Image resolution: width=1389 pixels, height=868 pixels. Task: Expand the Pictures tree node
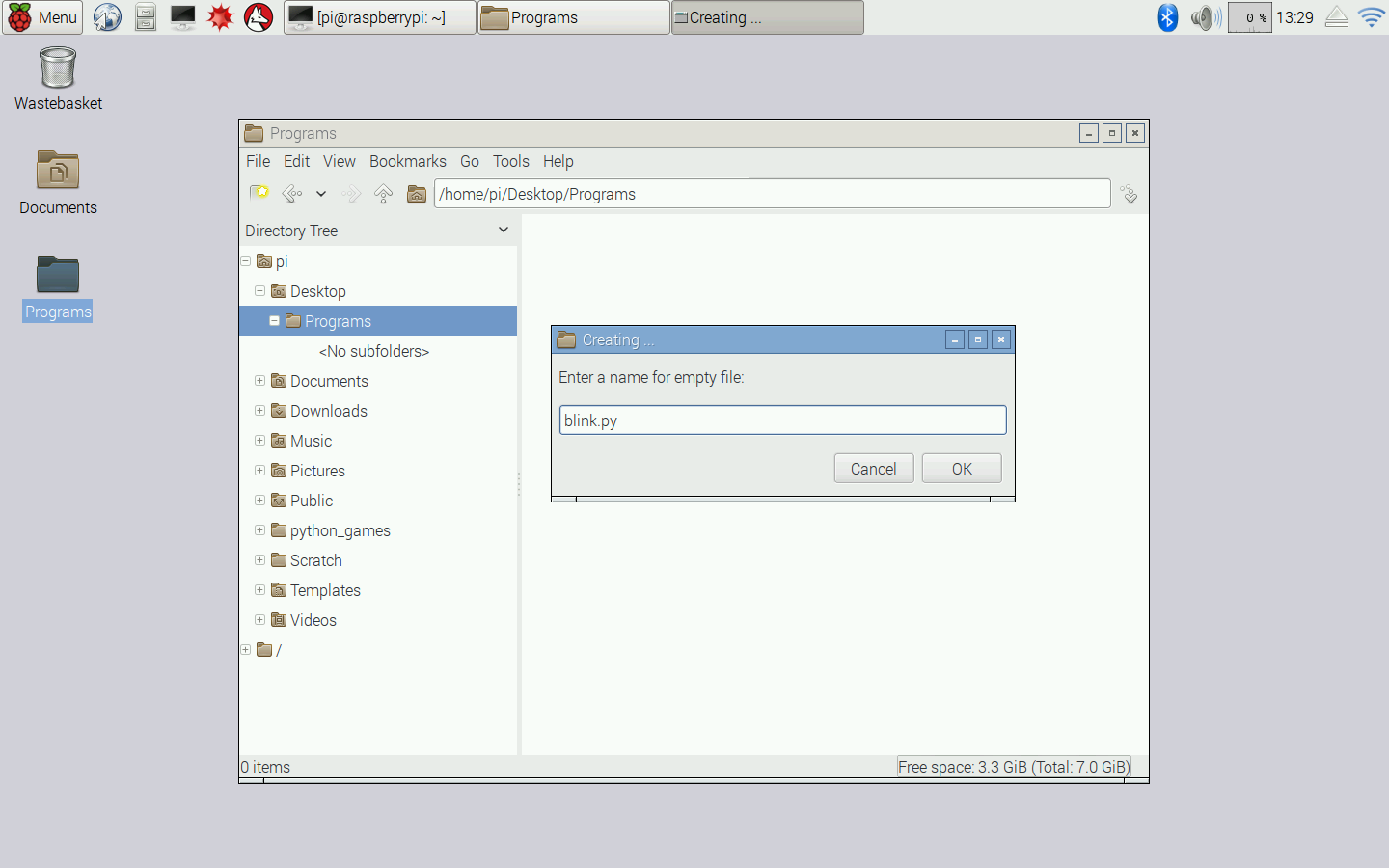[259, 471]
